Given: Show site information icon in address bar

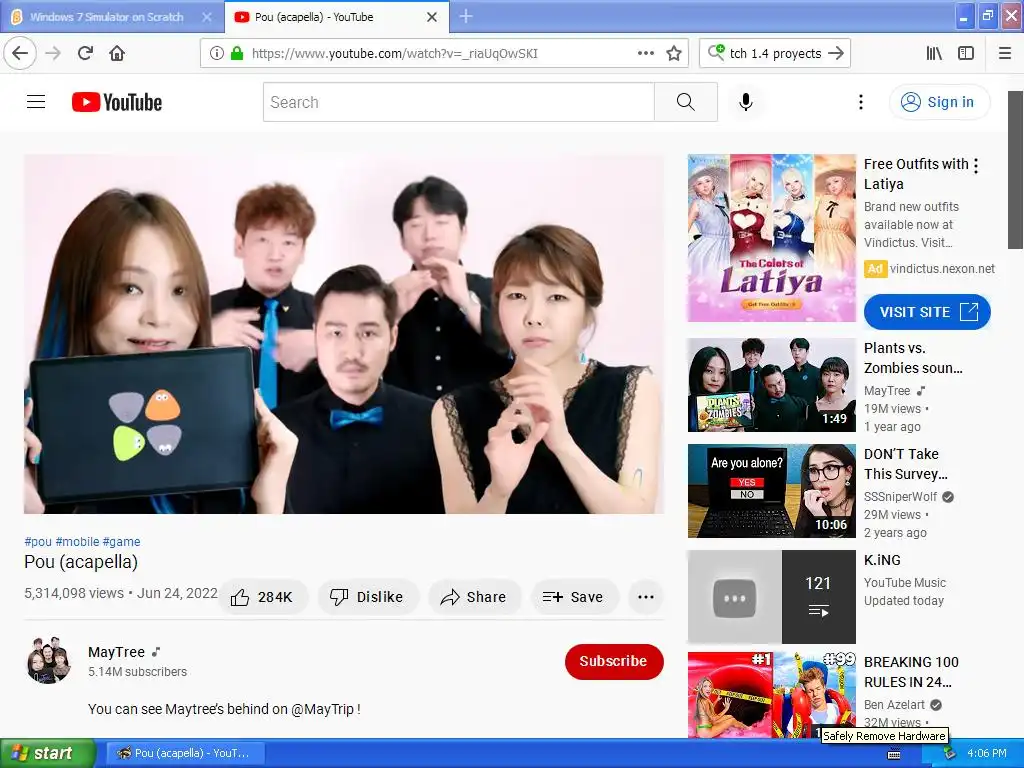Looking at the screenshot, I should tap(217, 54).
